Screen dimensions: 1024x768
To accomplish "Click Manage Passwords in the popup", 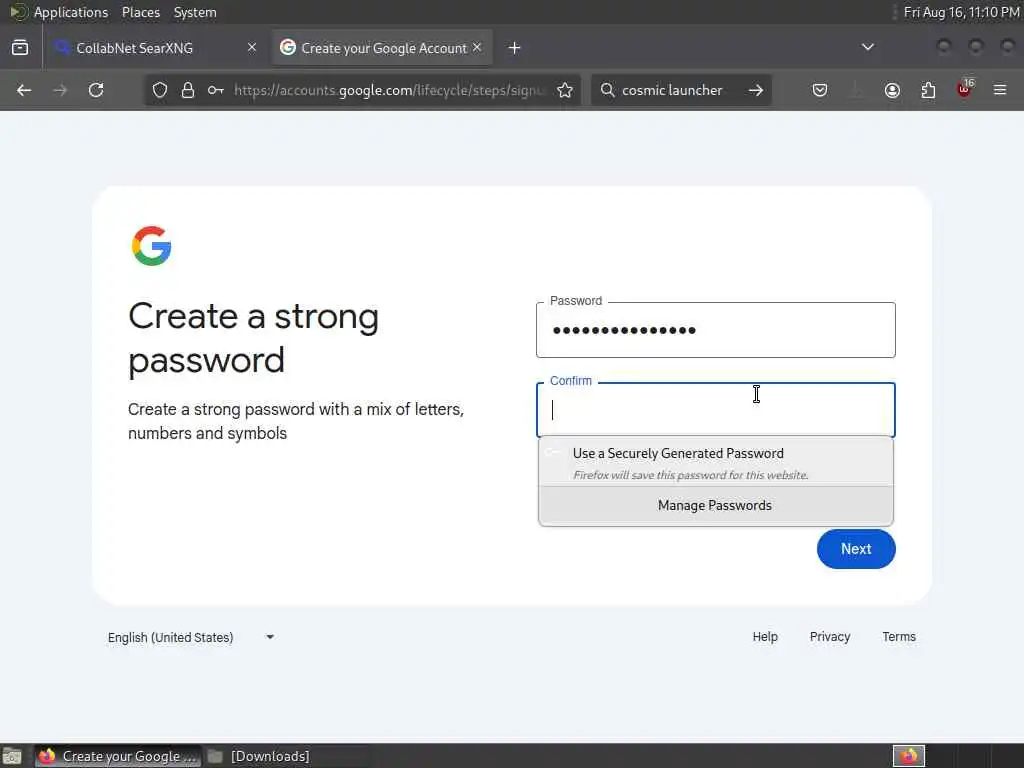I will point(716,505).
